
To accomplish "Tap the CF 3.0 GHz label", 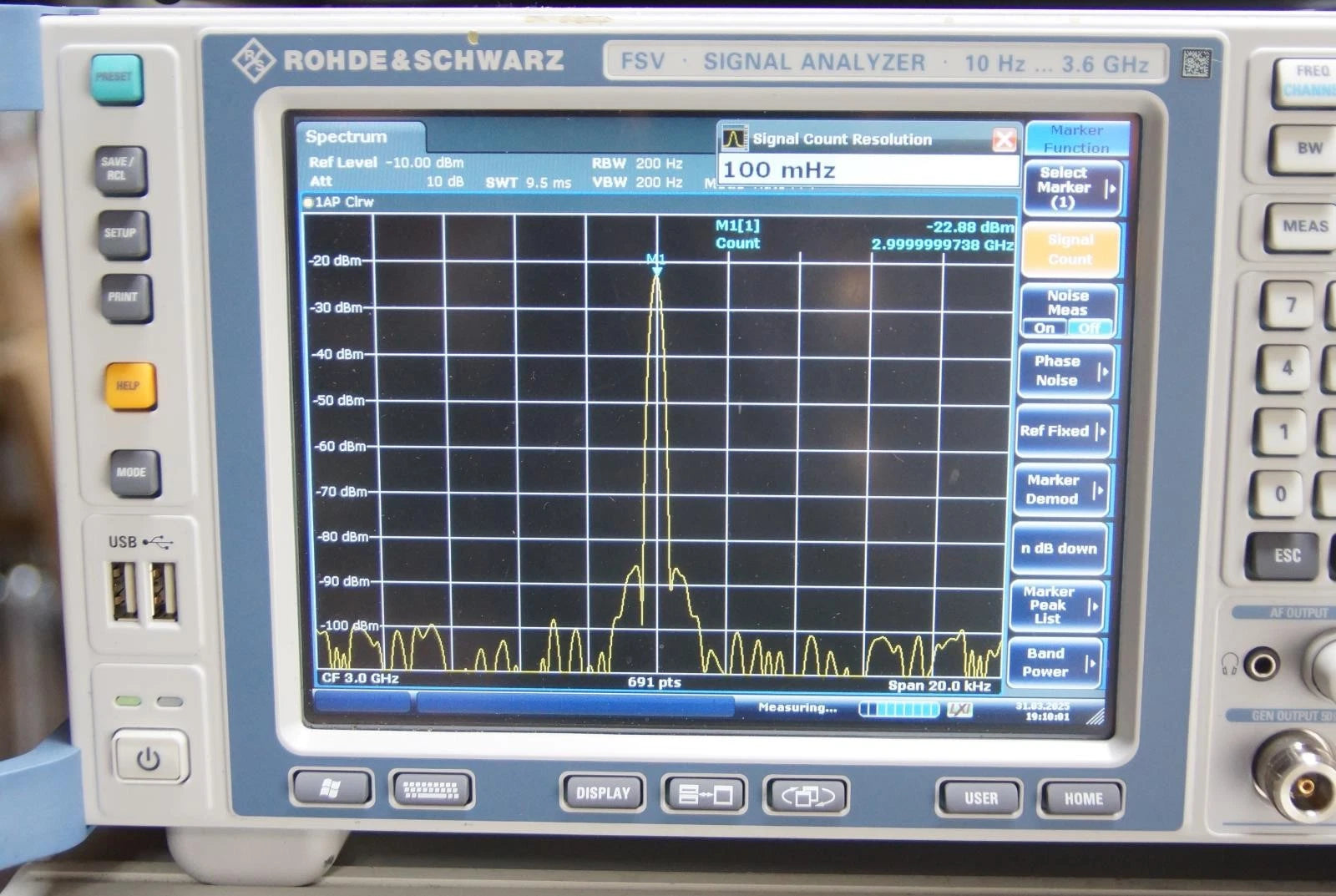I will coord(360,678).
